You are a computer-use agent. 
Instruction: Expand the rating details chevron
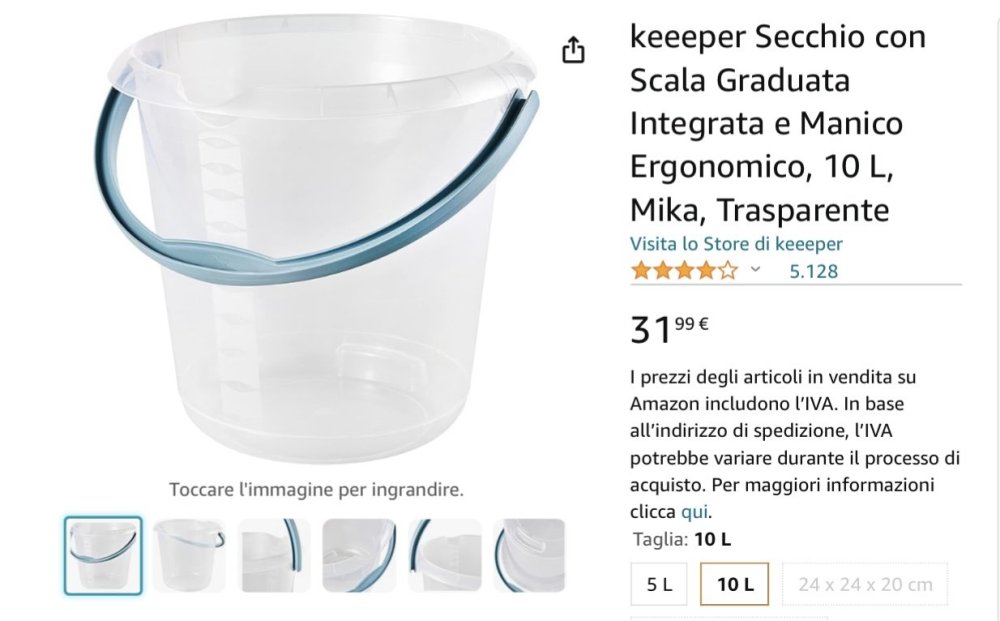tap(756, 270)
